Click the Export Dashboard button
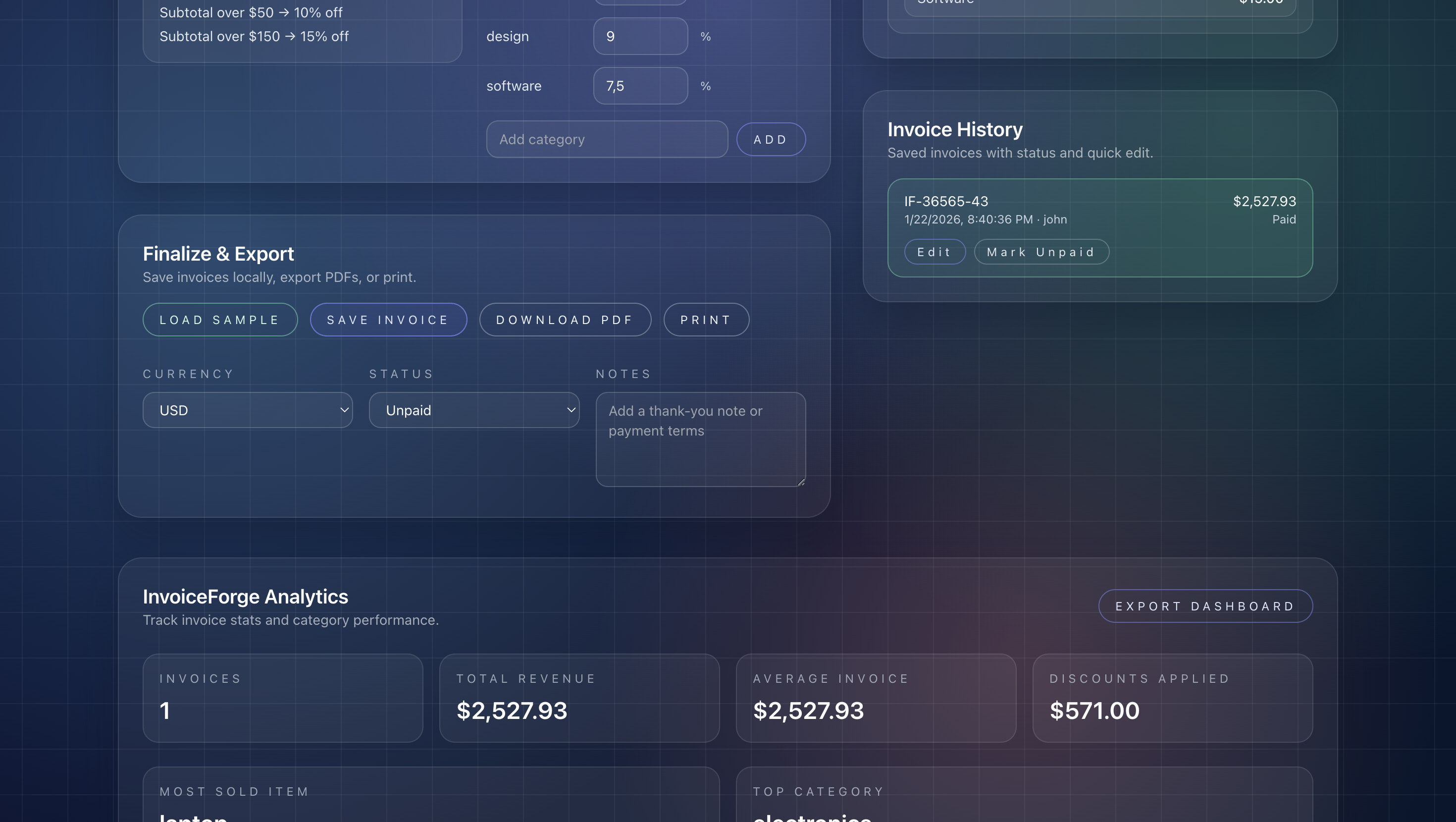This screenshot has width=1456, height=822. pos(1204,606)
